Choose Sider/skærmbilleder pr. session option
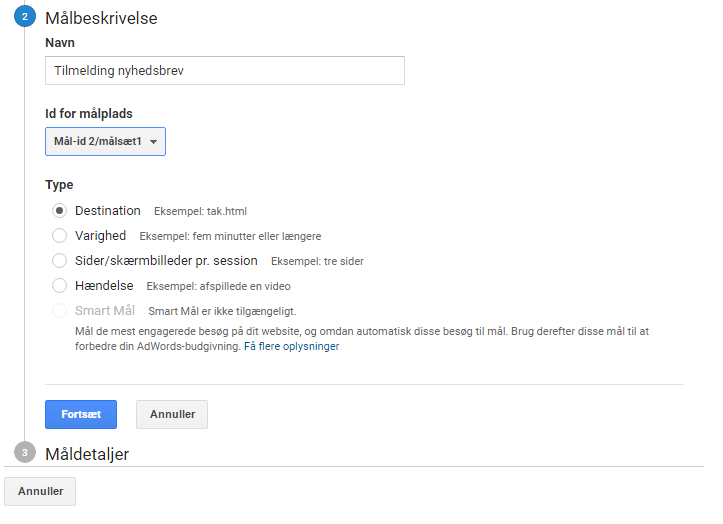Screen dimensions: 723x524 [59, 261]
